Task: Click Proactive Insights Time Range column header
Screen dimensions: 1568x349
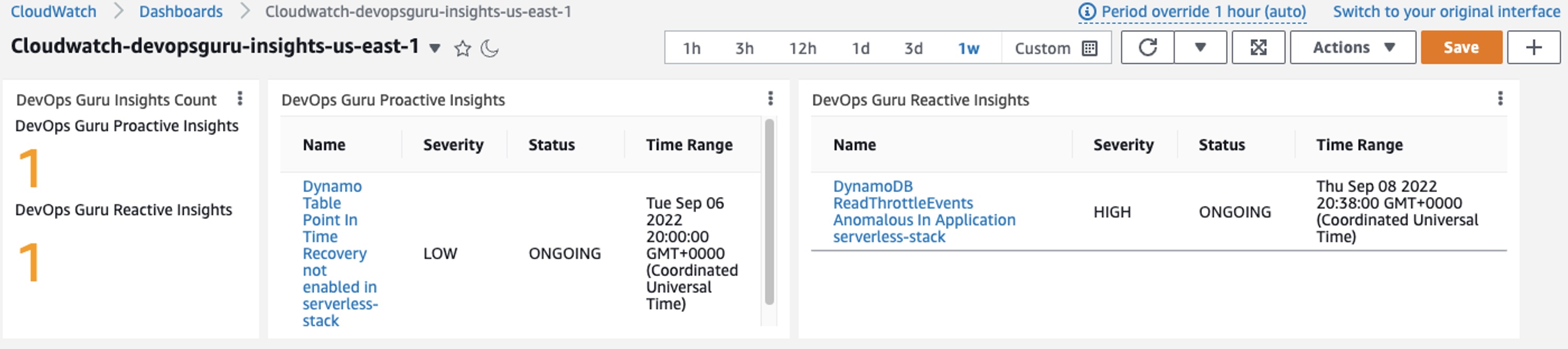Action: pyautogui.click(x=689, y=145)
